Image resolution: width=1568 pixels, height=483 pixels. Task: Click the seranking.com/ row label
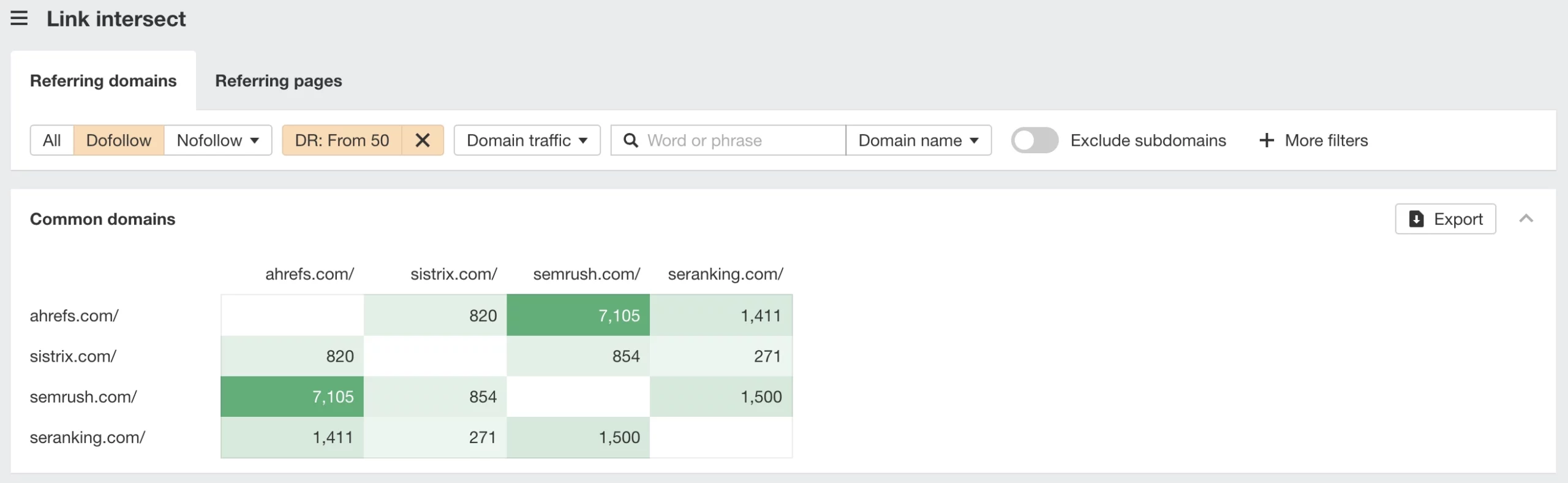(88, 437)
